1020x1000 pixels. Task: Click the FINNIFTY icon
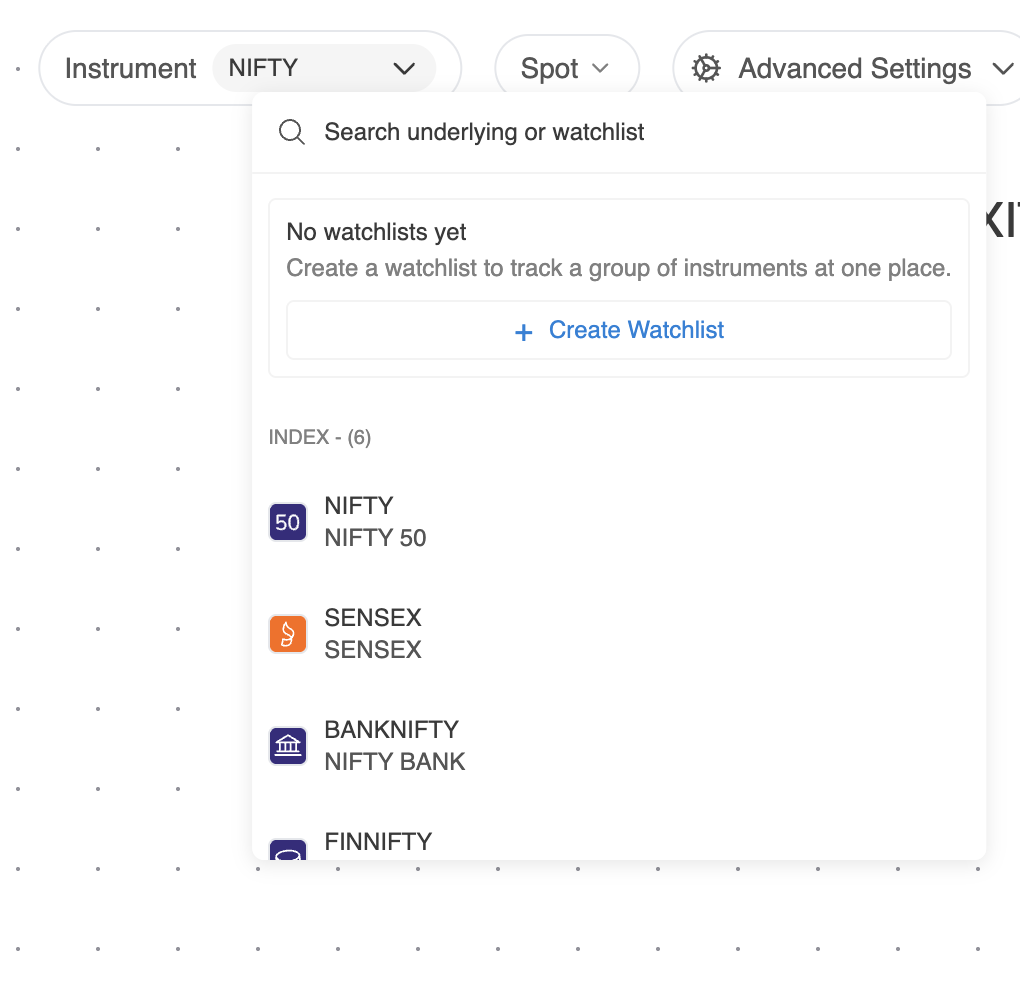pos(288,850)
